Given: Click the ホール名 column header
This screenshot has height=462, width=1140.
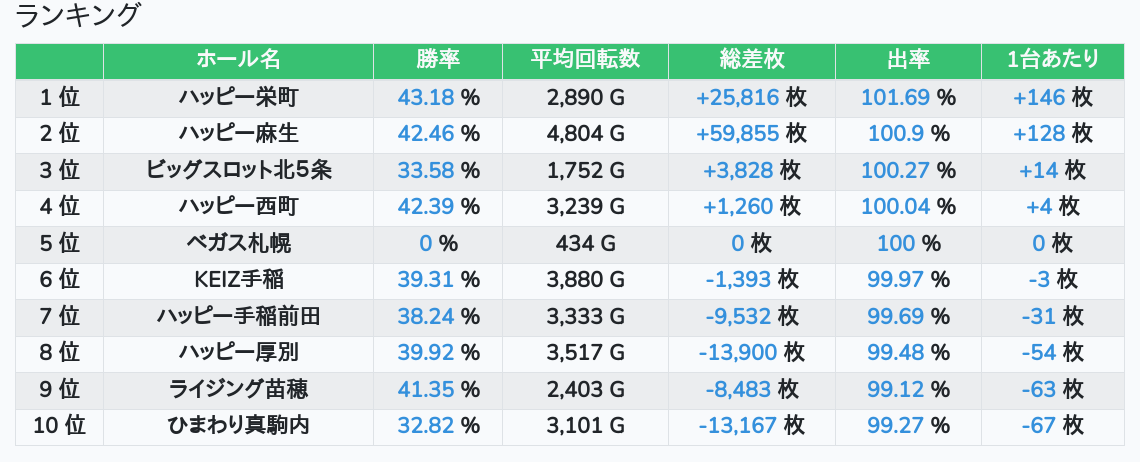Looking at the screenshot, I should (x=238, y=60).
